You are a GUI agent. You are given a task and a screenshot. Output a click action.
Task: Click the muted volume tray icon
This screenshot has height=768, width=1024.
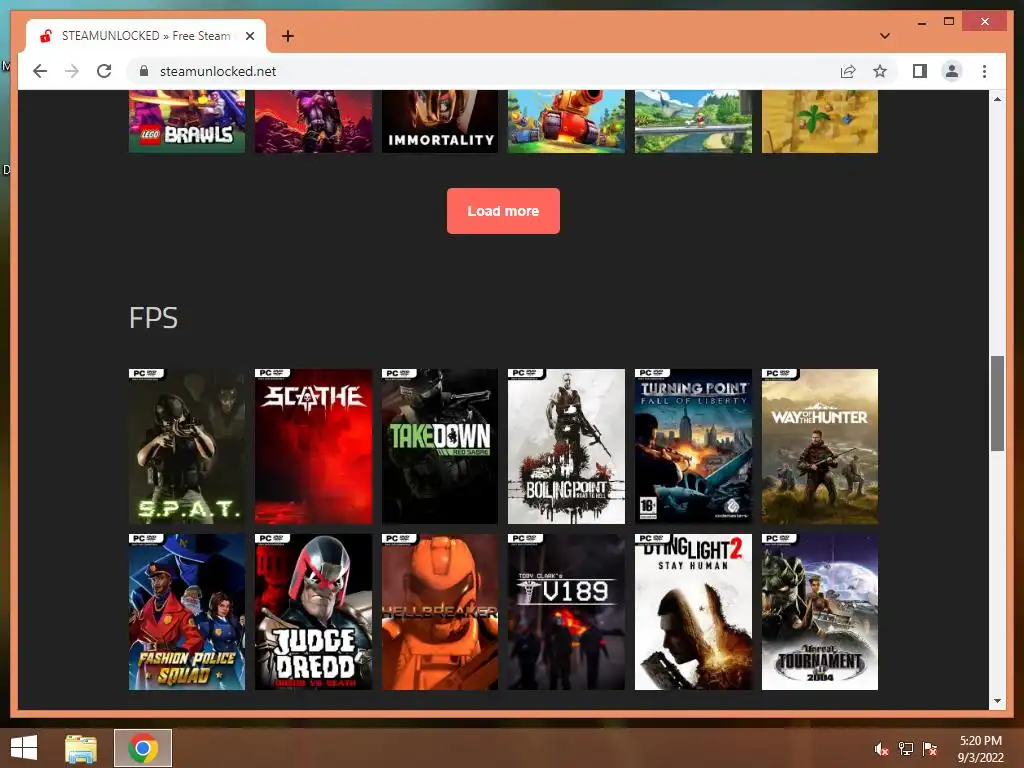881,749
